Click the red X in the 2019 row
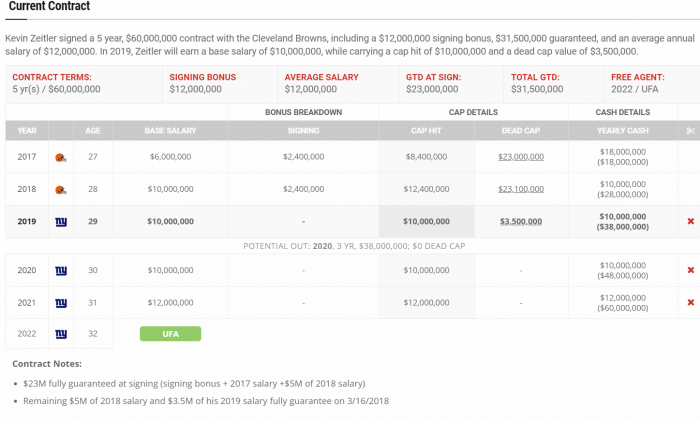This screenshot has width=700, height=421. click(x=690, y=221)
